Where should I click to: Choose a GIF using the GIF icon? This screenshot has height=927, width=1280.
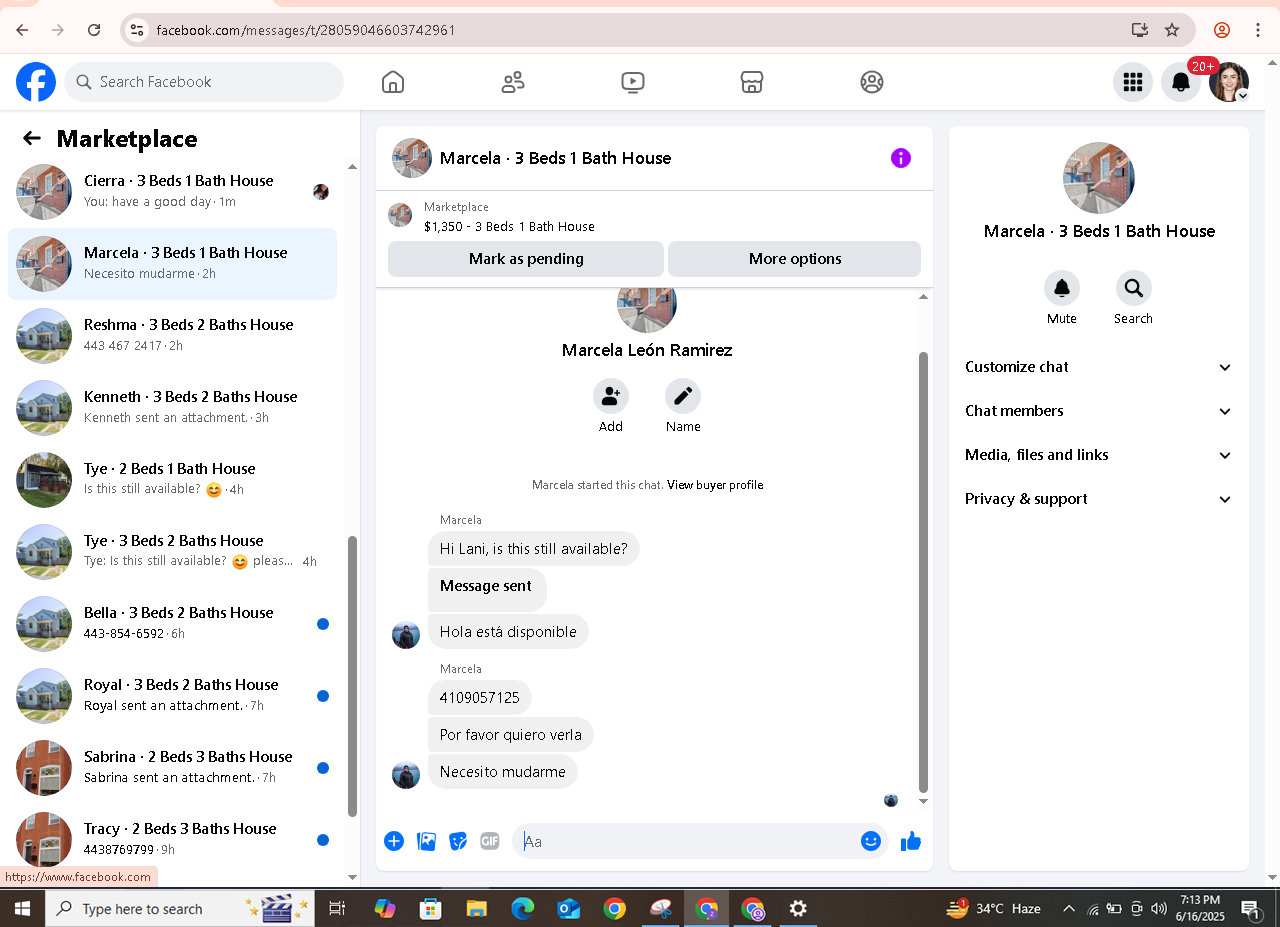tap(490, 841)
